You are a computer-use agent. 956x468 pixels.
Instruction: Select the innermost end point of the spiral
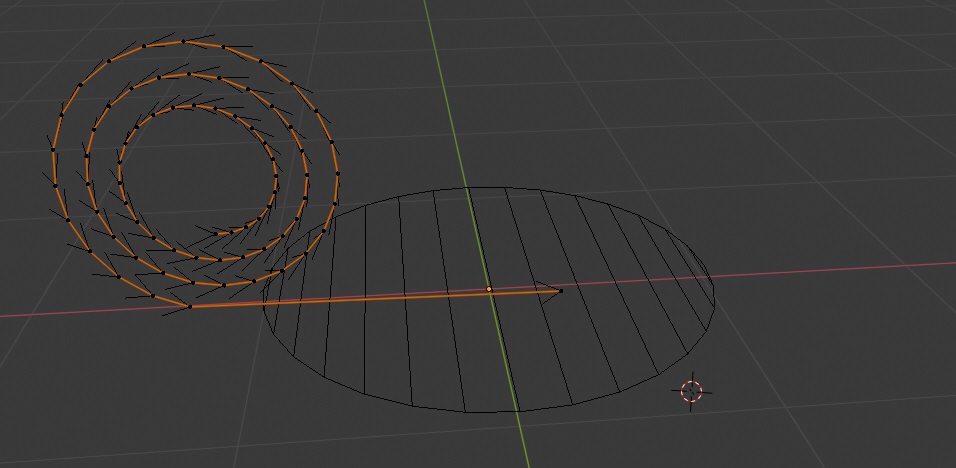pos(215,233)
